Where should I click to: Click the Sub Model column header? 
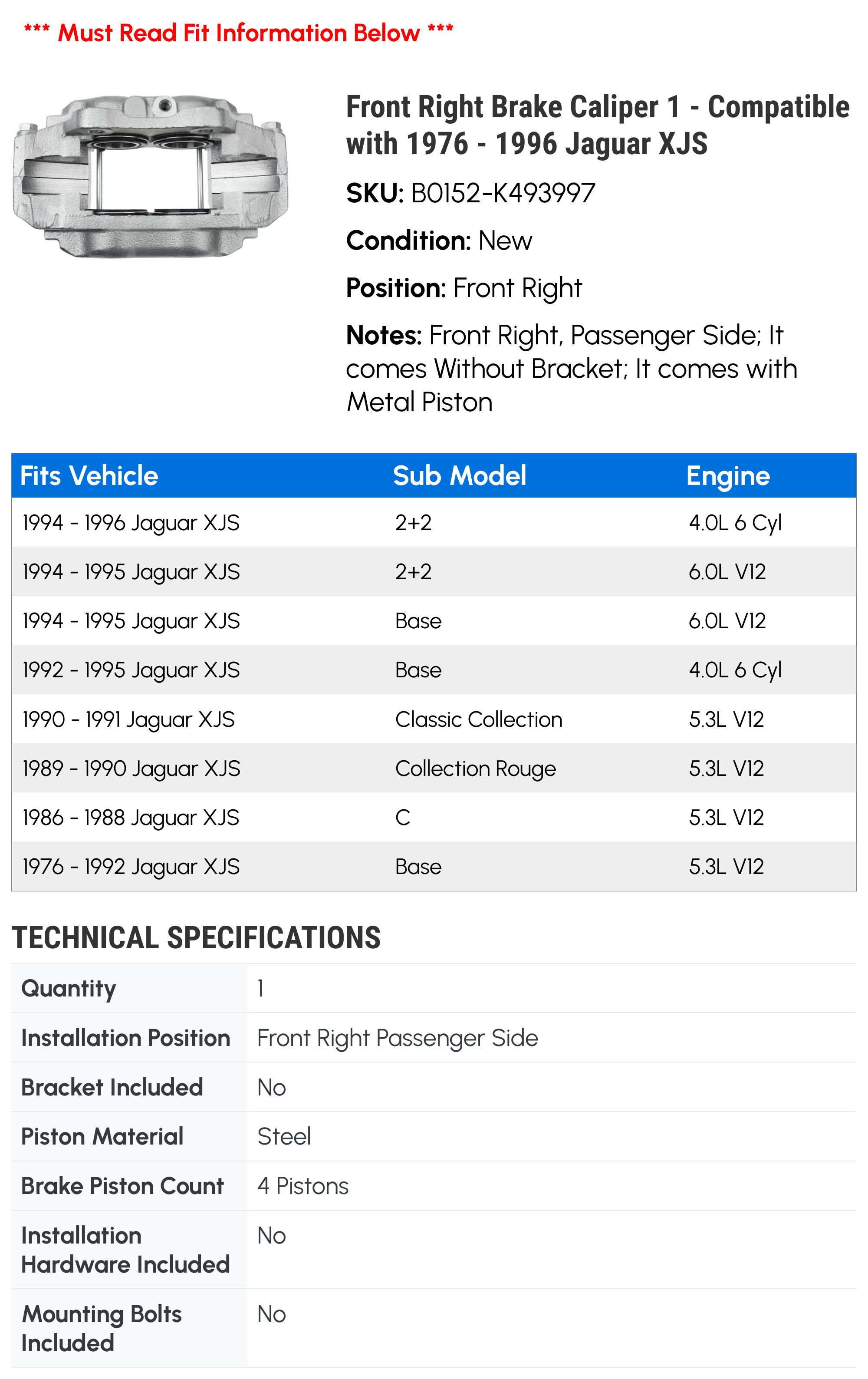pos(459,476)
